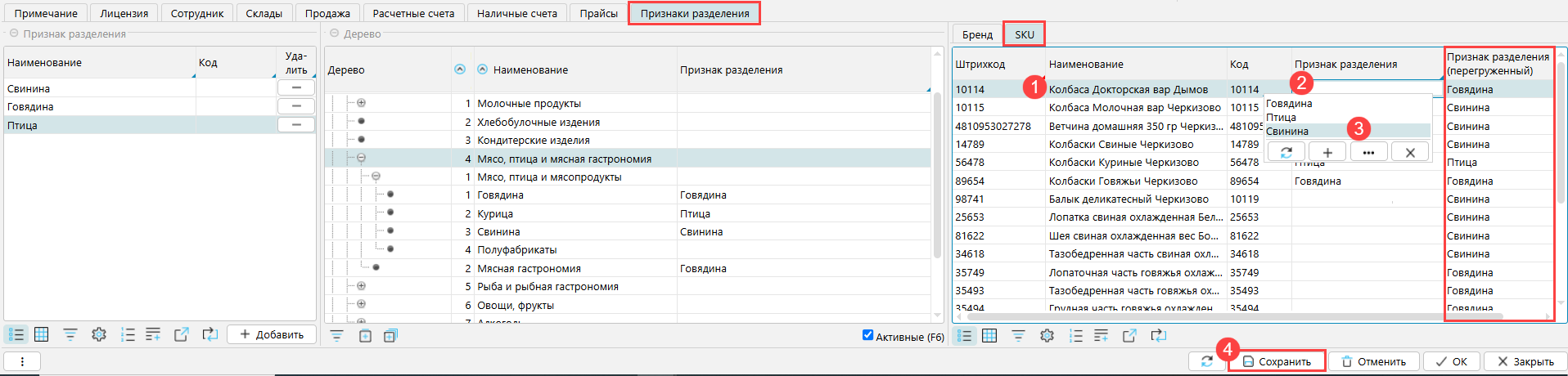Viewport: 1568px width, 376px height.
Task: Click plus icon in dropdown popup
Action: point(1327,152)
